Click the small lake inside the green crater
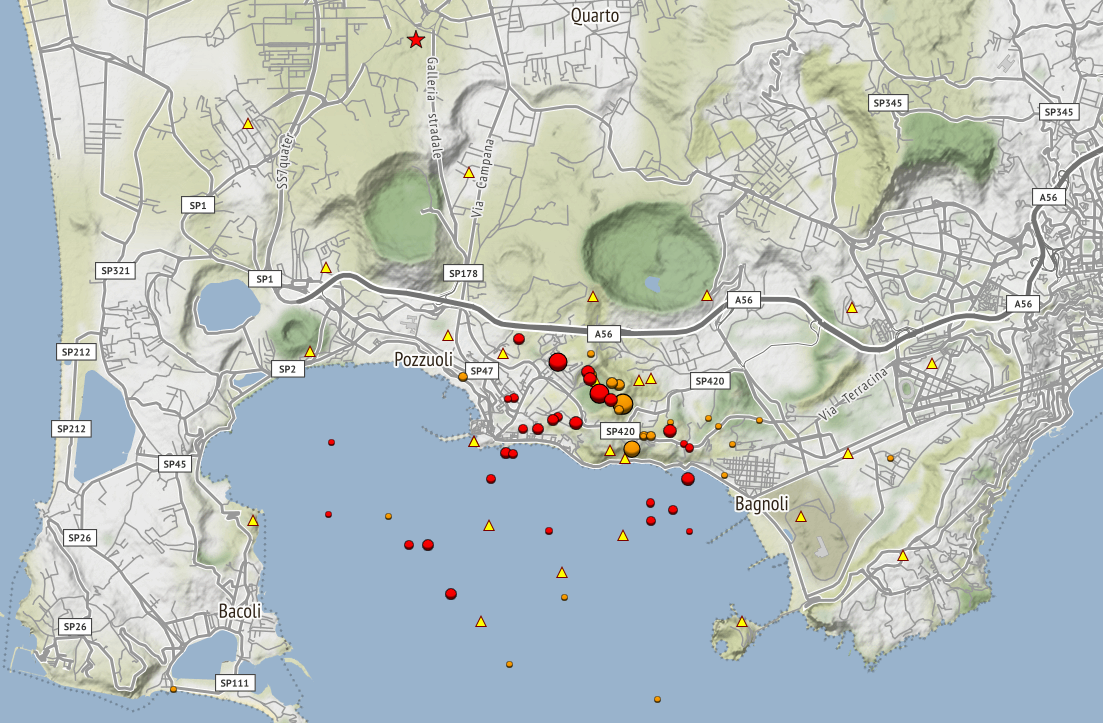 click(653, 284)
